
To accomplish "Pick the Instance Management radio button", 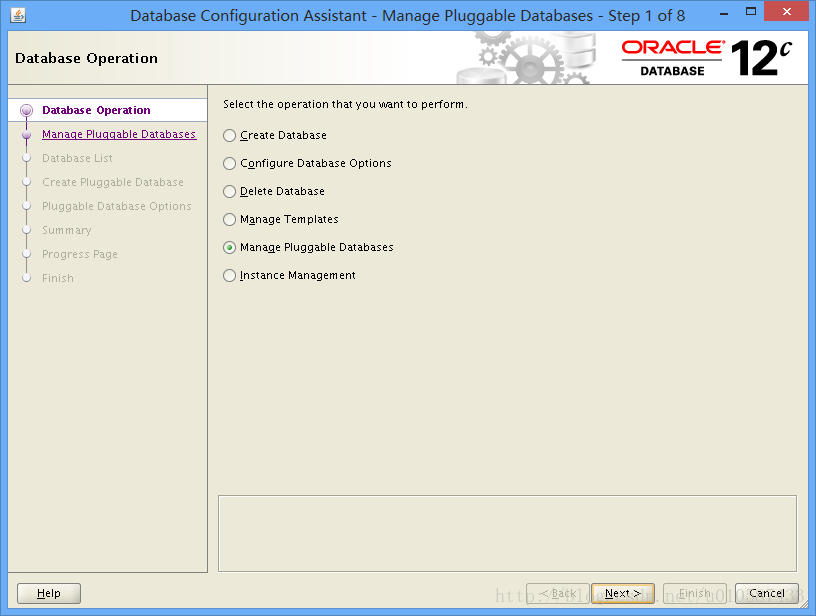I will tap(230, 276).
